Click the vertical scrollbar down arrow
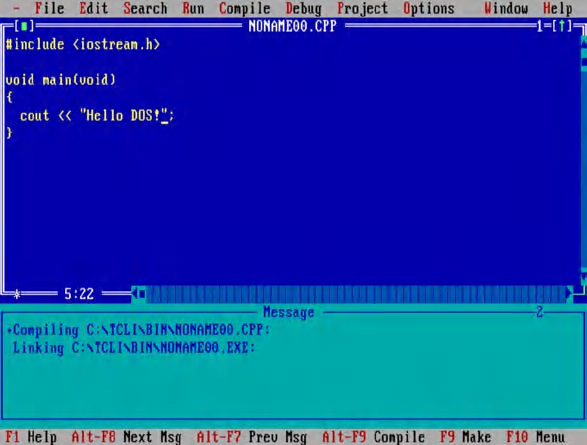 (x=584, y=279)
